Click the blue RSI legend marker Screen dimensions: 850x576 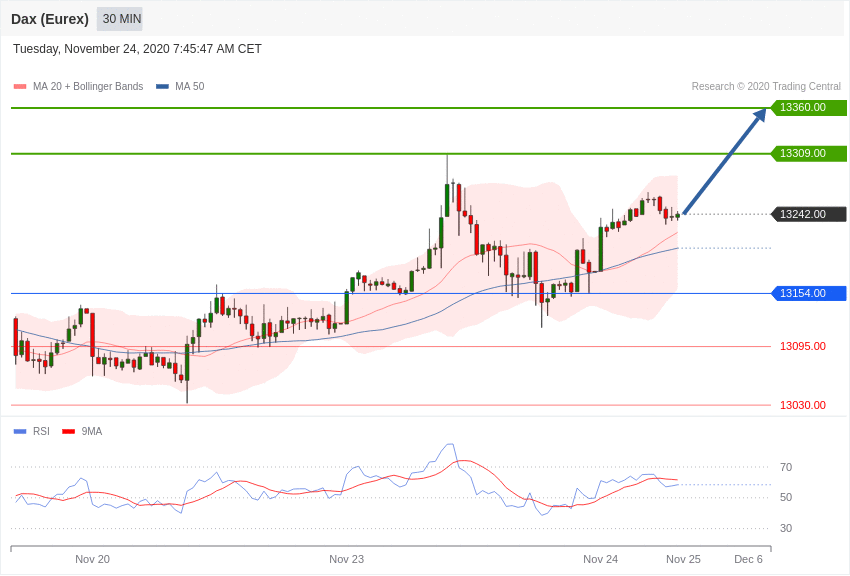(20, 431)
